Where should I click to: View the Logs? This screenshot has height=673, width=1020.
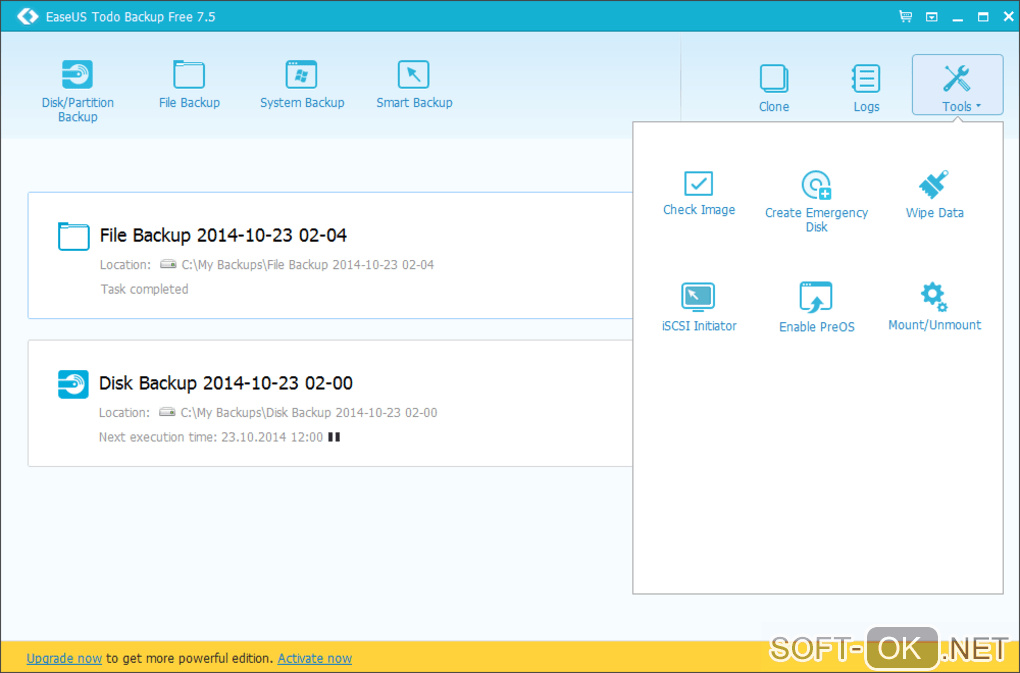coord(866,88)
